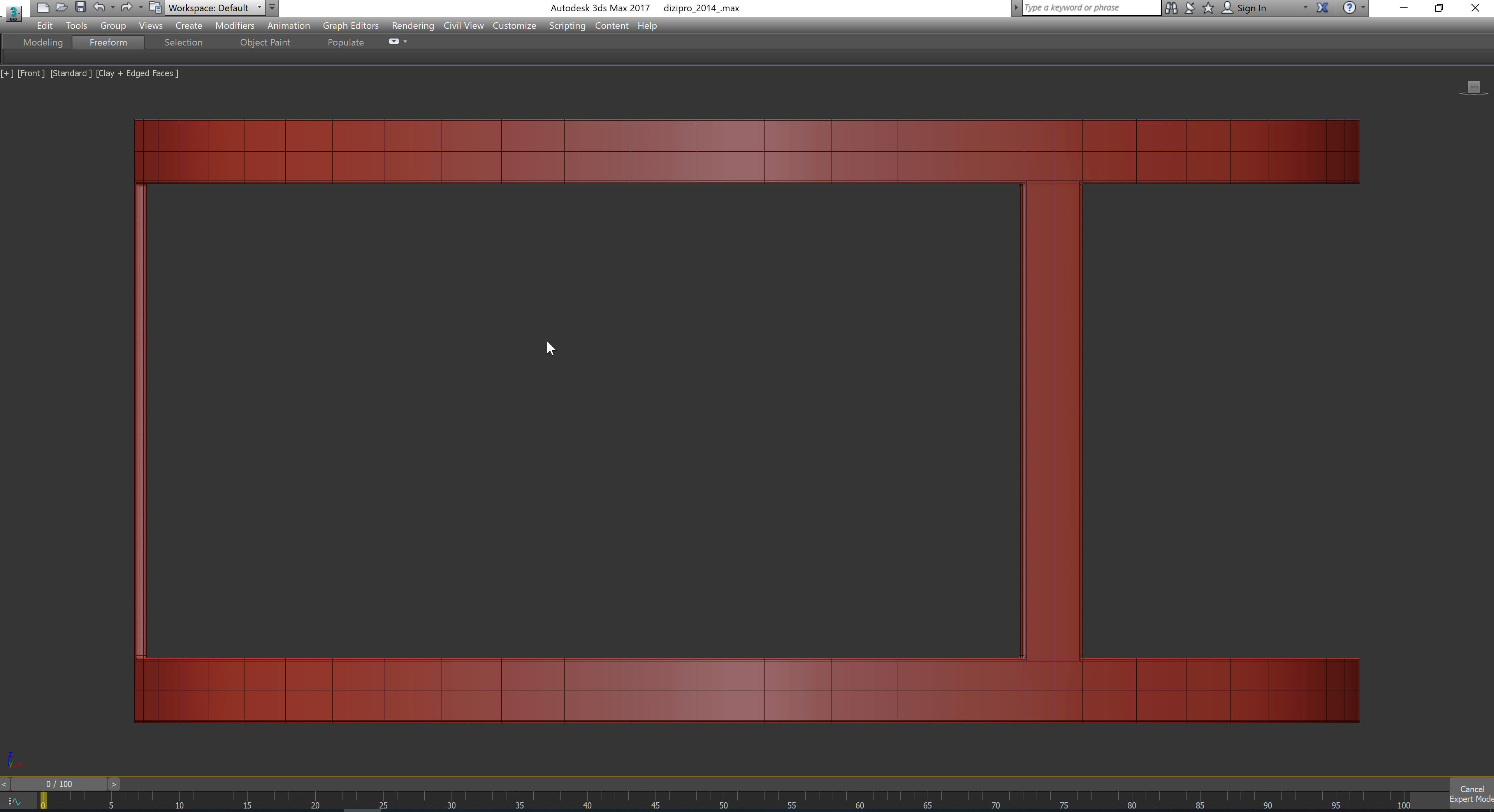Screen dimensions: 1494x812
Task: Open the Autodesk Exchange X icon
Action: click(x=1322, y=7)
